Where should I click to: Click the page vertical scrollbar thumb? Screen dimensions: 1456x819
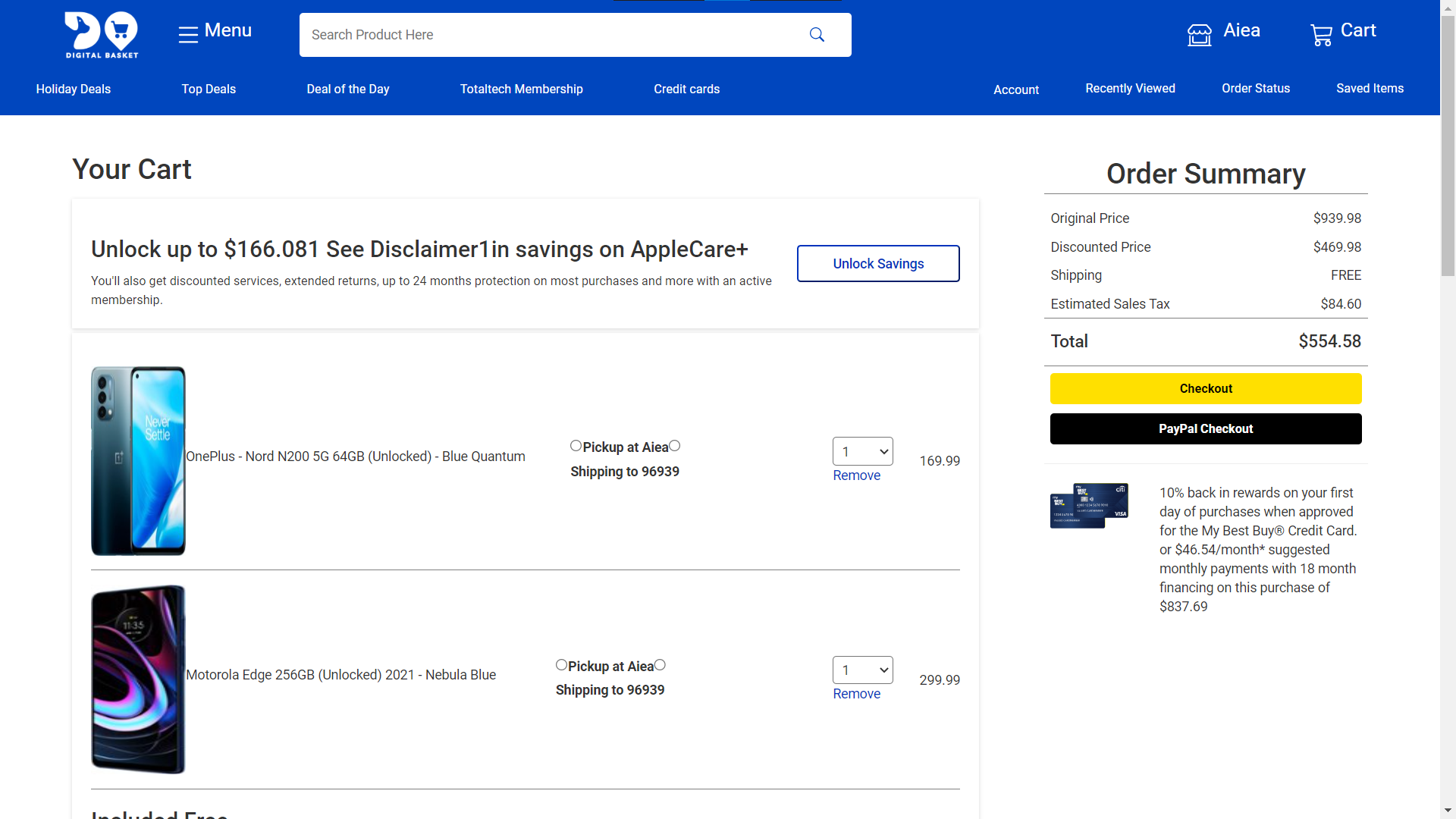[1448, 144]
